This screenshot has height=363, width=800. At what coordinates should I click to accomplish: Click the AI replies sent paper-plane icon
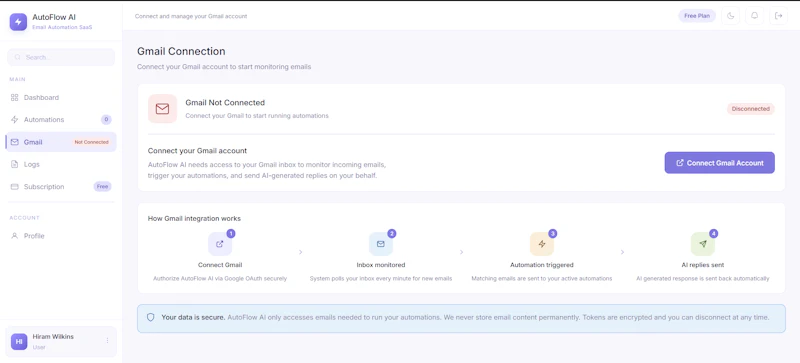[x=703, y=244]
